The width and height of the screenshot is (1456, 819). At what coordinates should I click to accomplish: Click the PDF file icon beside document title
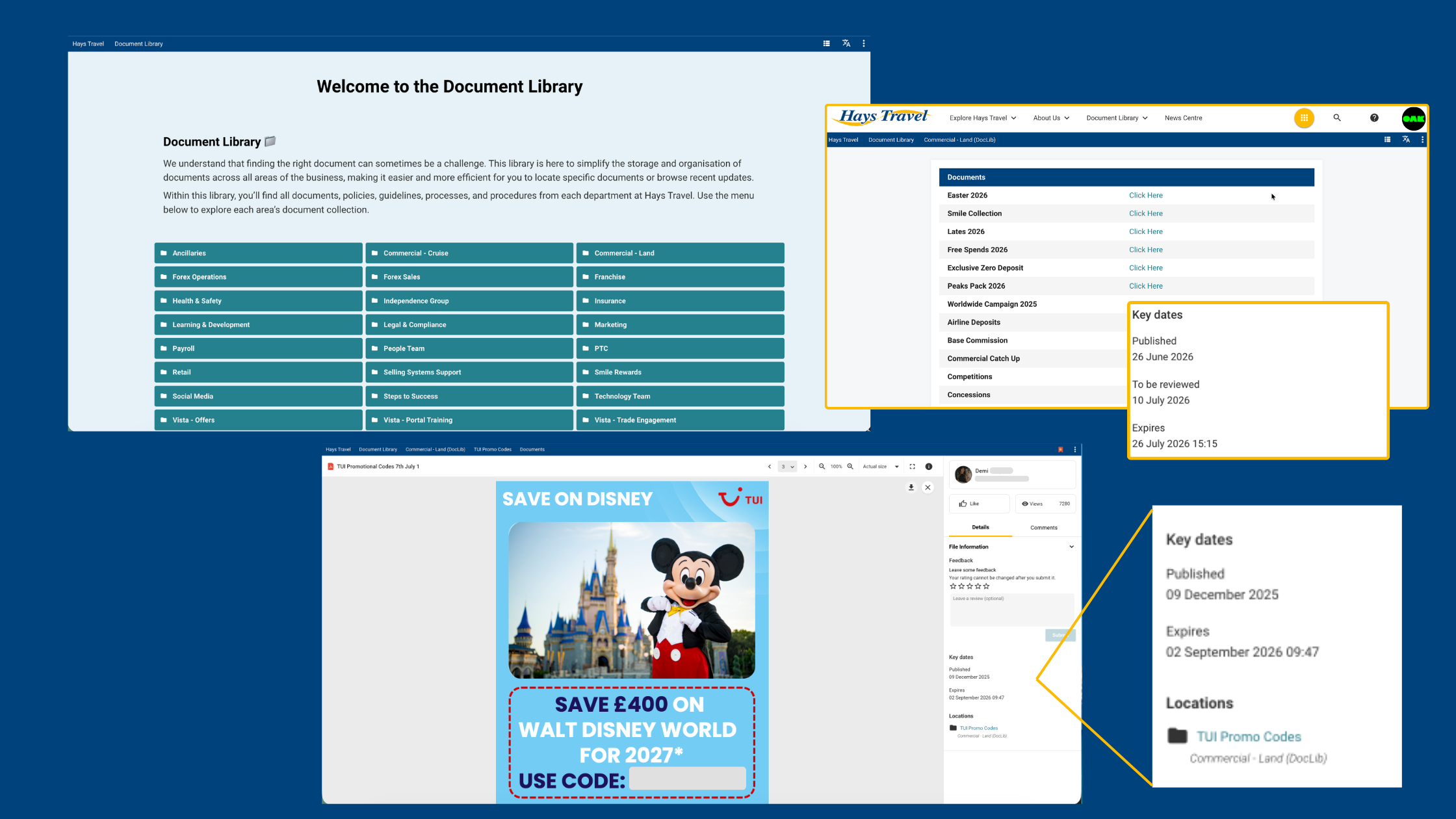330,467
